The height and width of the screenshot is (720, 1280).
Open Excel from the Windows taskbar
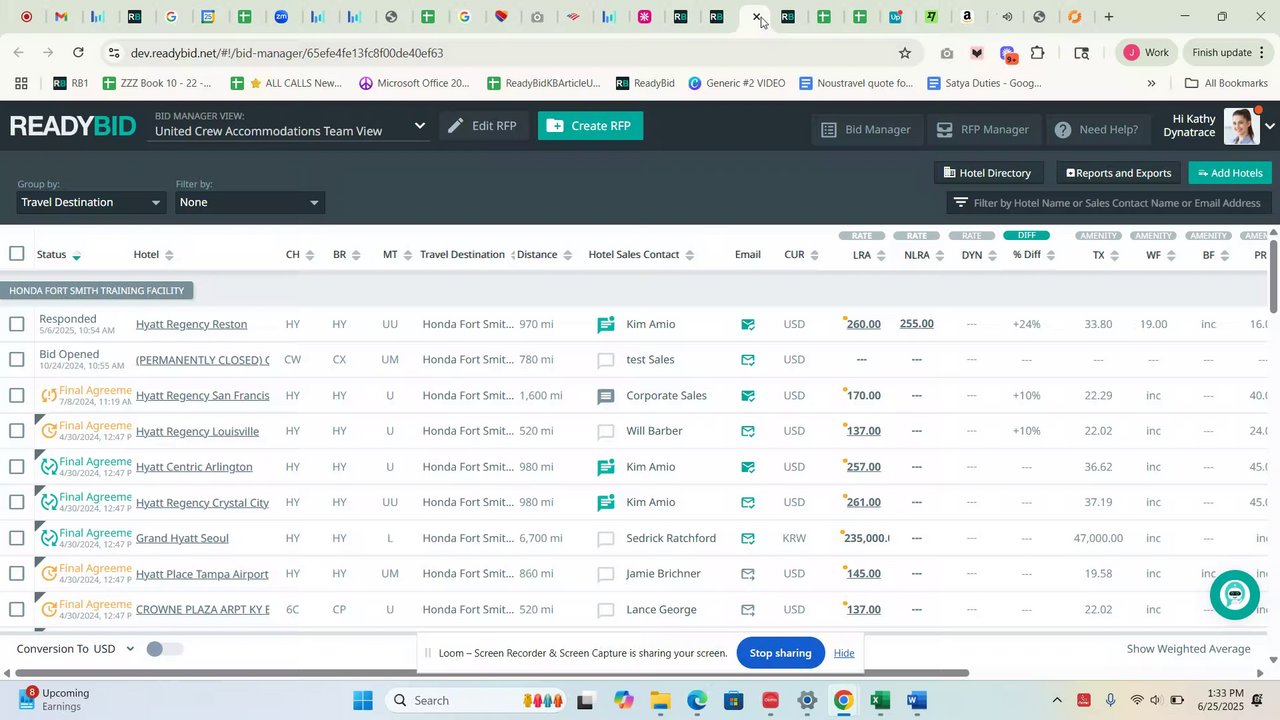click(880, 700)
